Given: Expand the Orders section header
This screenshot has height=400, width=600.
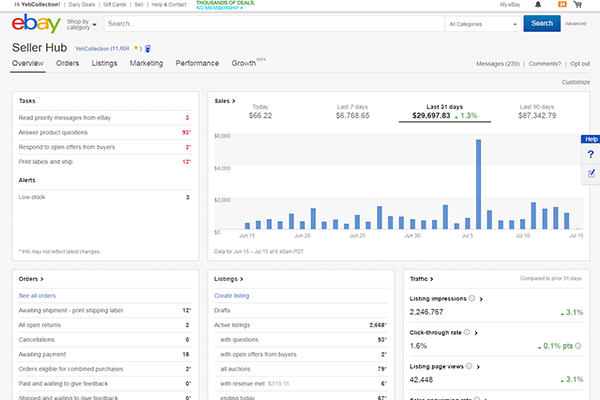Looking at the screenshot, I should (x=31, y=279).
